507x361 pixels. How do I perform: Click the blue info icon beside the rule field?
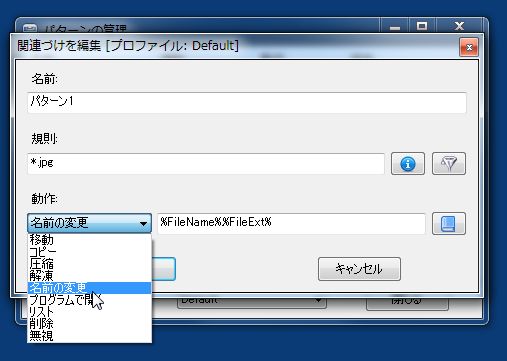[x=408, y=164]
